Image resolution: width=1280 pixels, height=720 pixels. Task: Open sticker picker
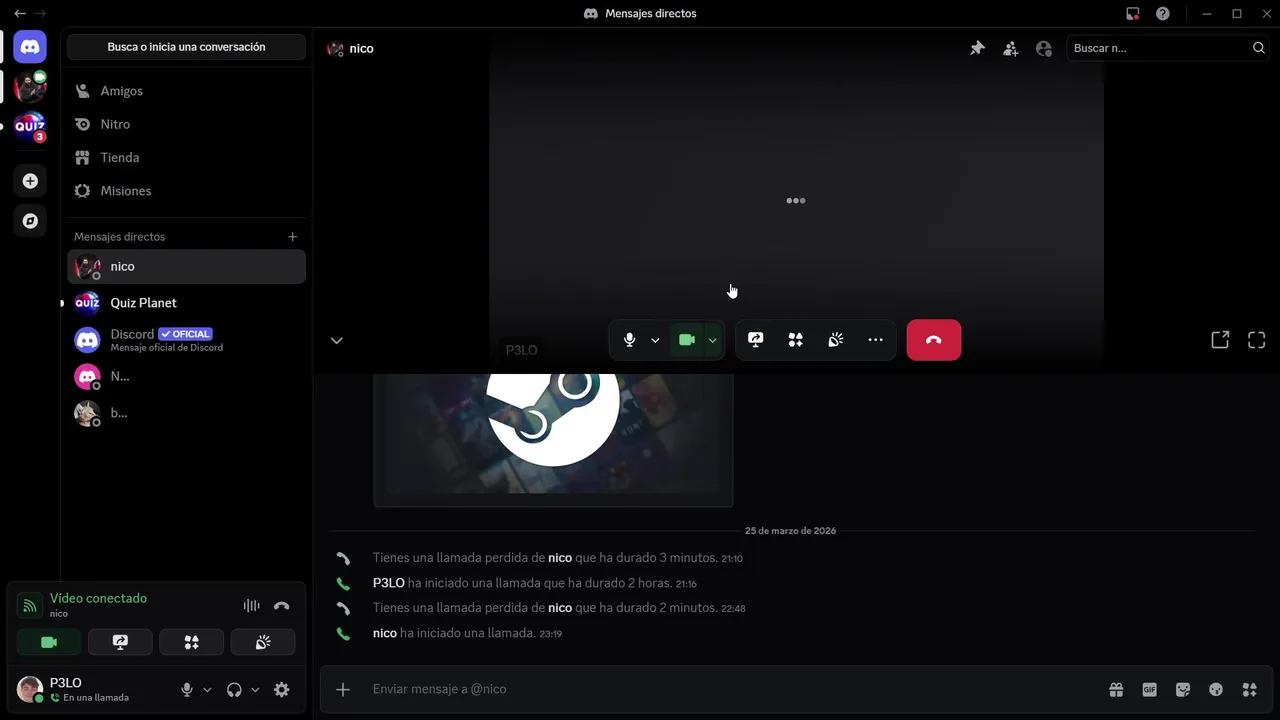pyautogui.click(x=1183, y=689)
